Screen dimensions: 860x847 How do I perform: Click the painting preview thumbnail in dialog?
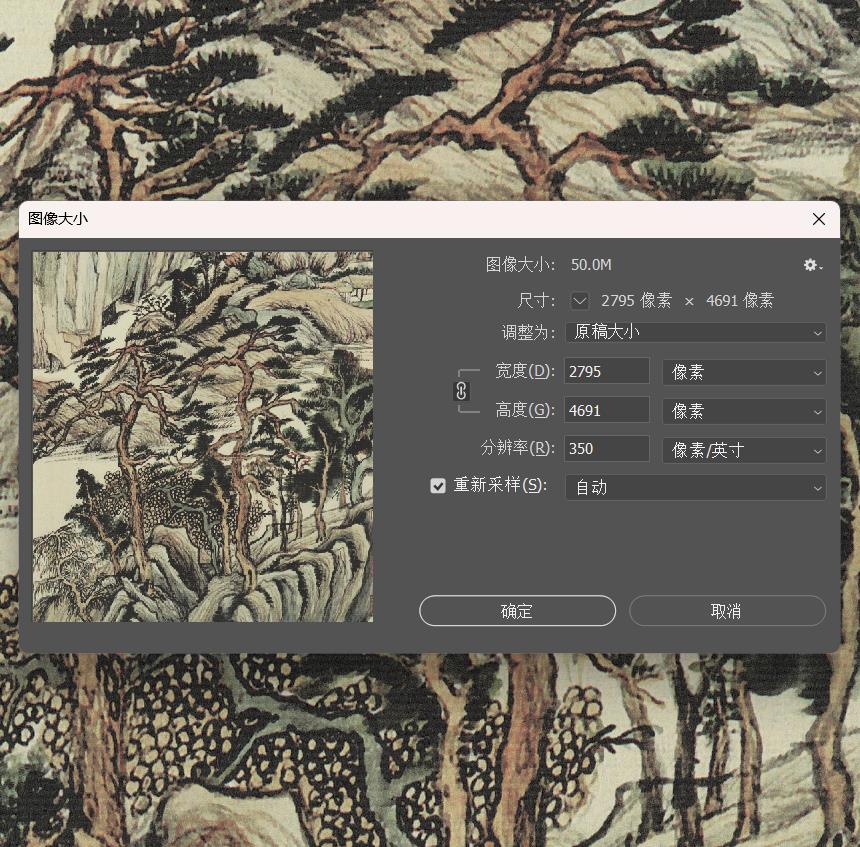[203, 437]
